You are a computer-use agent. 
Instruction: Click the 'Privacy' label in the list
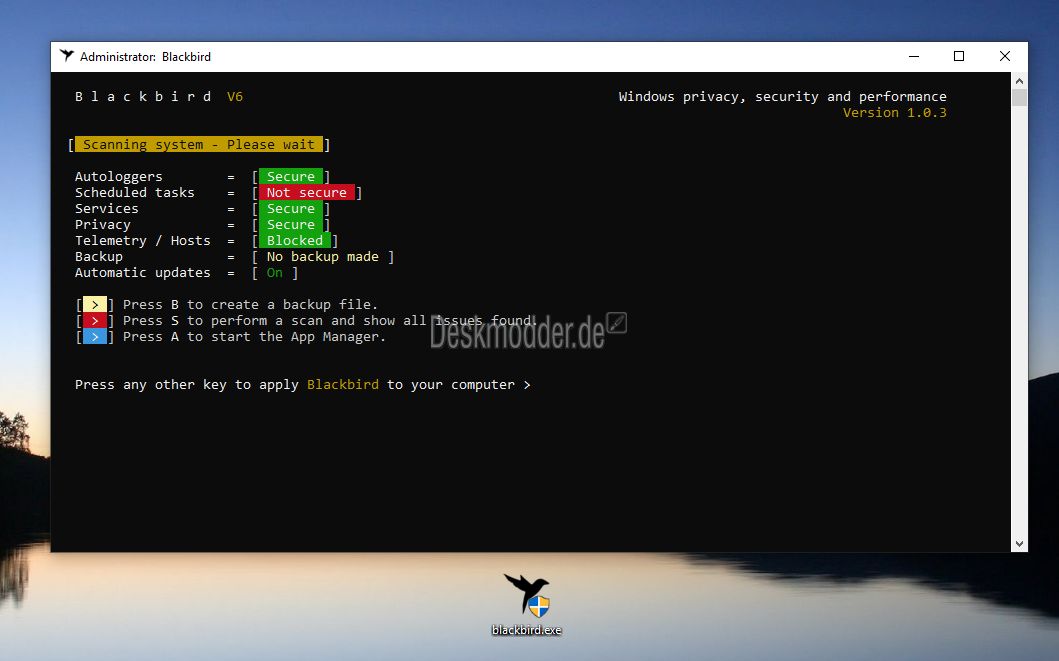pyautogui.click(x=103, y=225)
